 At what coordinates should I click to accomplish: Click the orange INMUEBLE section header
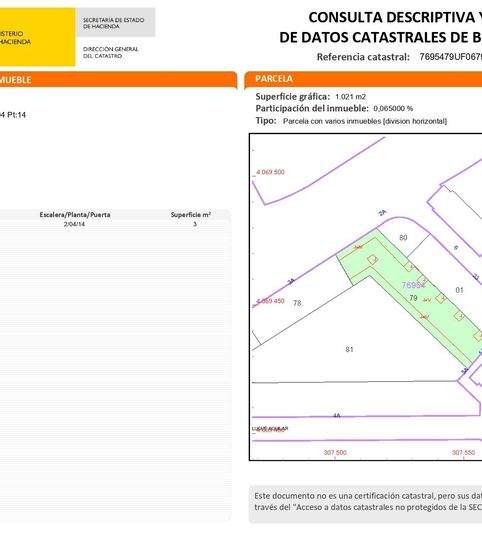[118, 80]
